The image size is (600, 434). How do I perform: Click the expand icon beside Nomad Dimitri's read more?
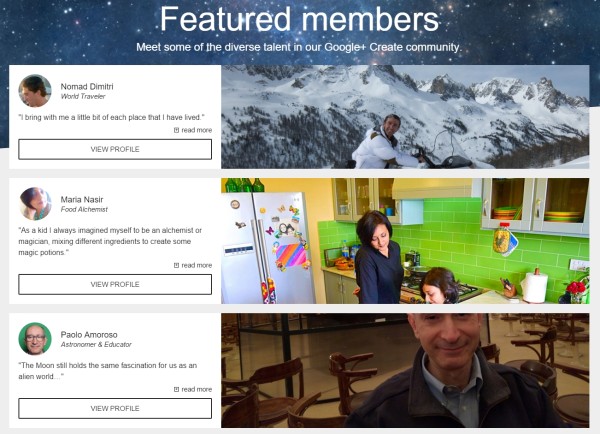point(176,130)
